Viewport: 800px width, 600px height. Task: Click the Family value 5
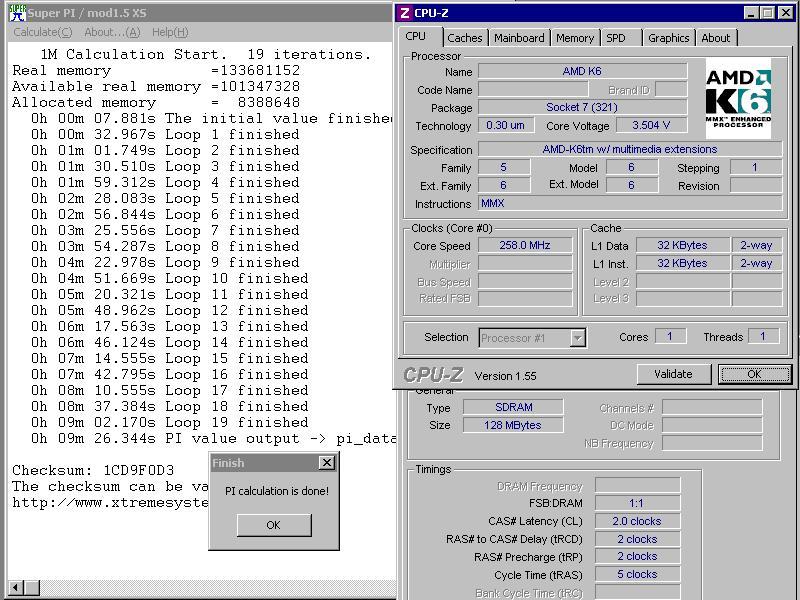[504, 167]
